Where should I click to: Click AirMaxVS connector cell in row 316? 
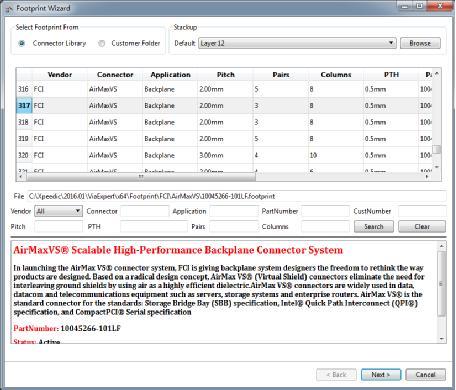coord(115,89)
